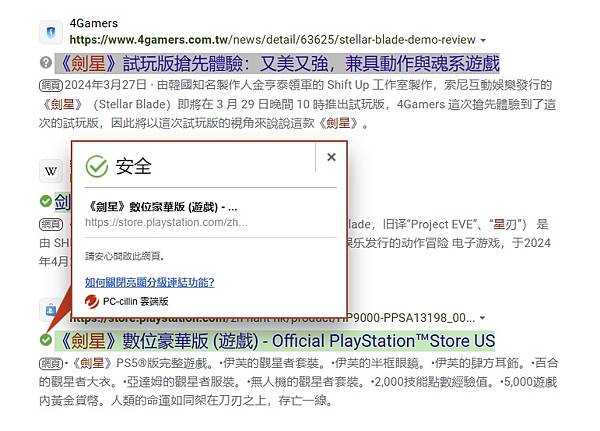Image resolution: width=600 pixels, height=431 pixels.
Task: Click the 網頁 tag under PlayStation result
Action: (x=51, y=363)
